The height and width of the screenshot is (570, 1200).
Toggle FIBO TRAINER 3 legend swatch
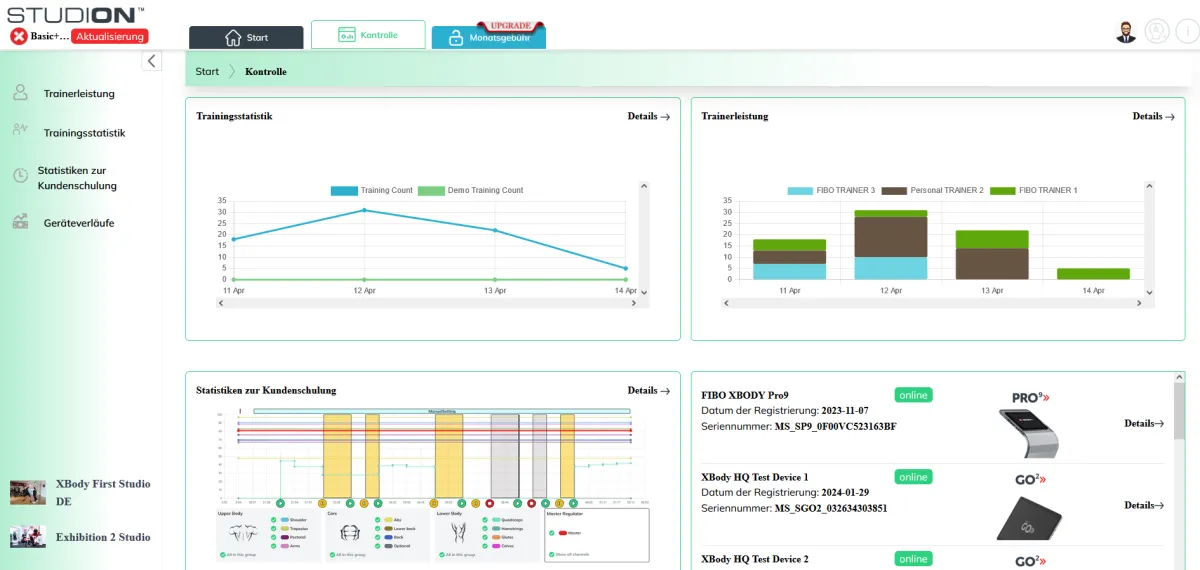pyautogui.click(x=800, y=190)
